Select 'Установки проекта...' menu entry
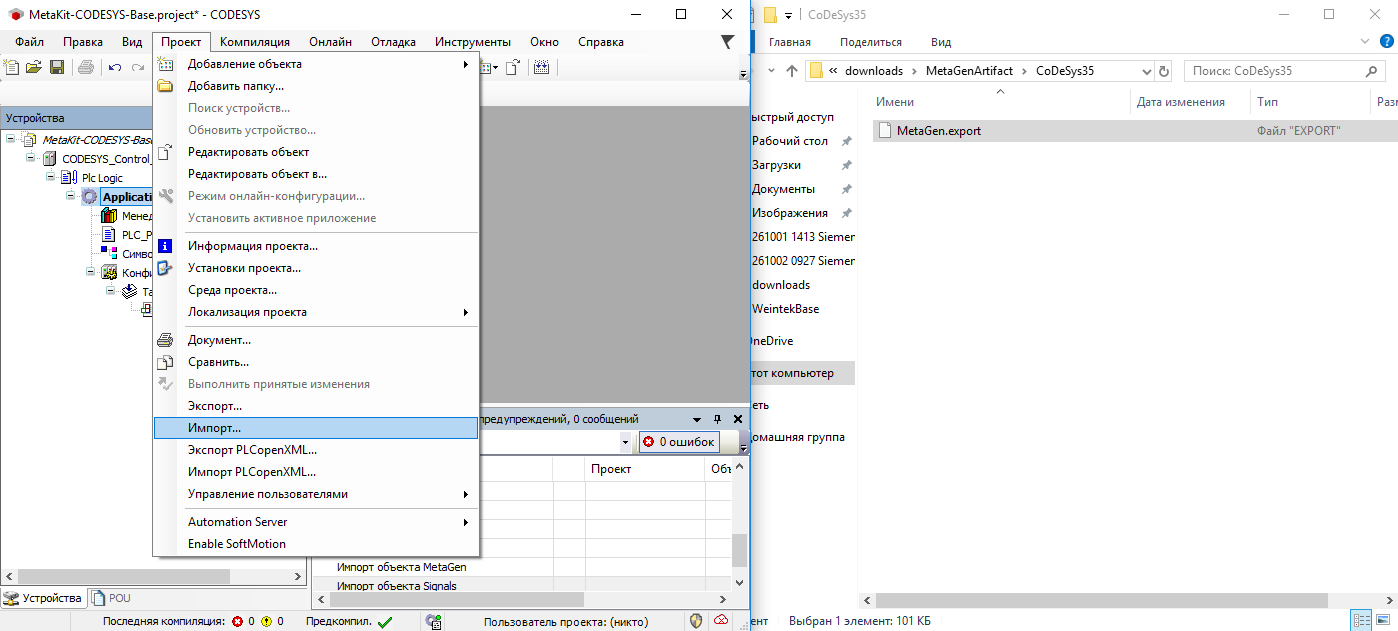The image size is (1398, 631). coord(316,268)
